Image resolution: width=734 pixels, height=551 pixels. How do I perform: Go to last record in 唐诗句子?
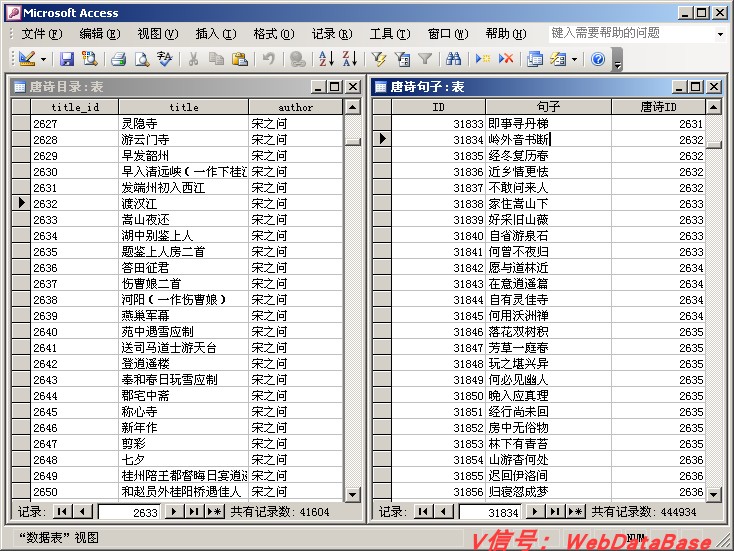[555, 511]
